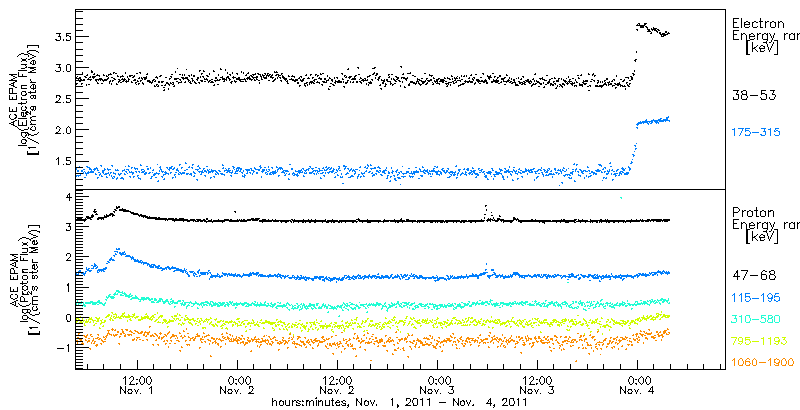
Task: Select the blue 115-195 proton legend label
Action: [x=756, y=297]
